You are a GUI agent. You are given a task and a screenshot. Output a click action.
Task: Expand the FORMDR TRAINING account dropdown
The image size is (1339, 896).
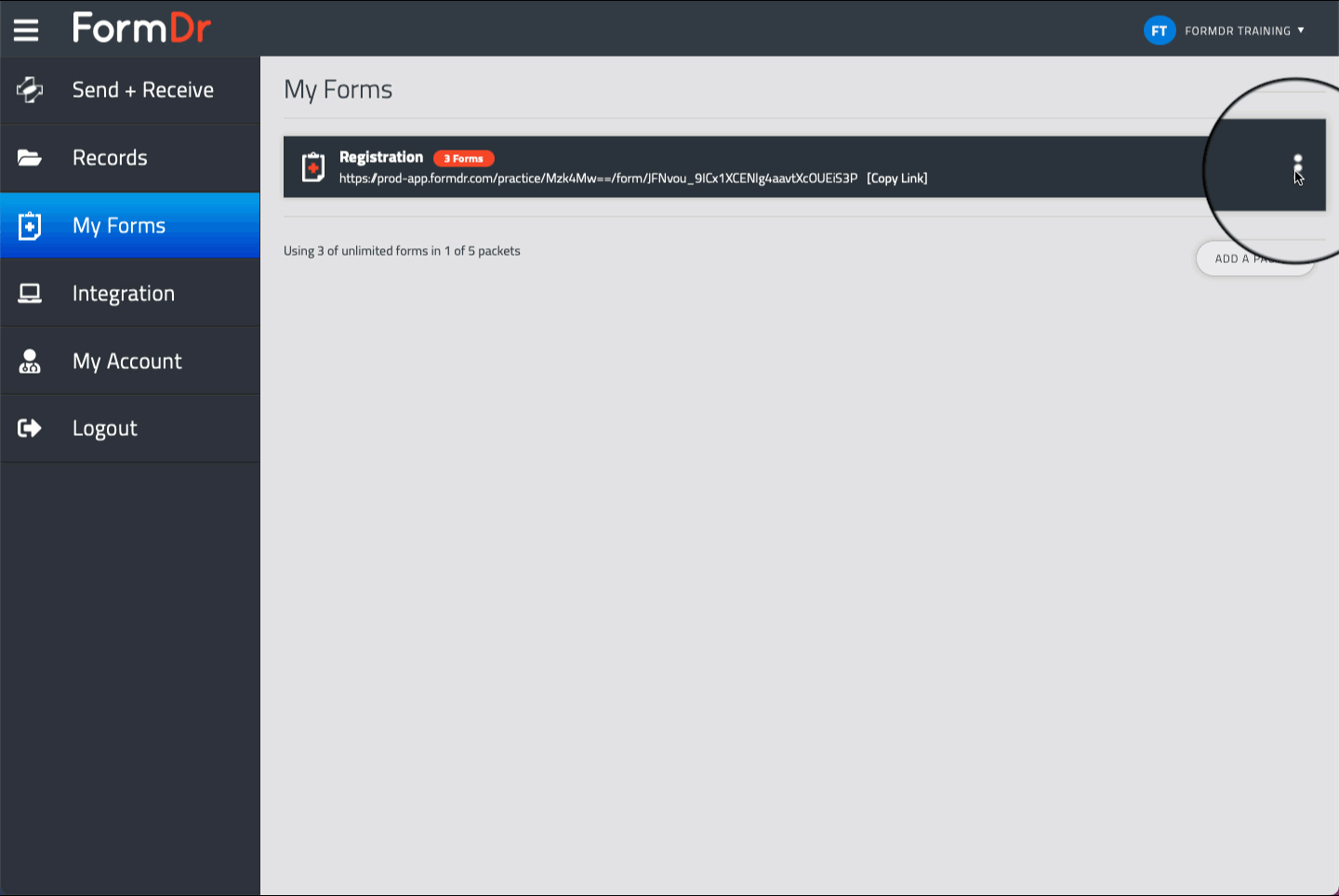(1244, 31)
